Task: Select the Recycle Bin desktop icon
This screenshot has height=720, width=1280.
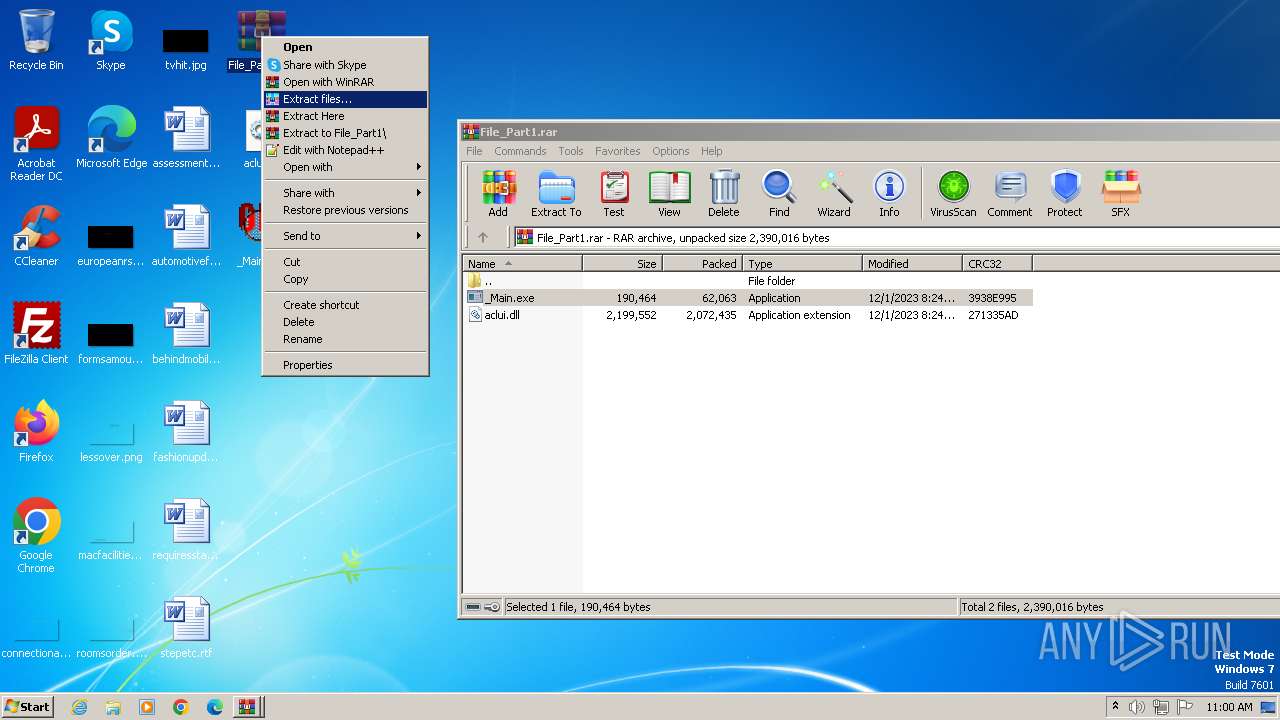Action: 36,40
